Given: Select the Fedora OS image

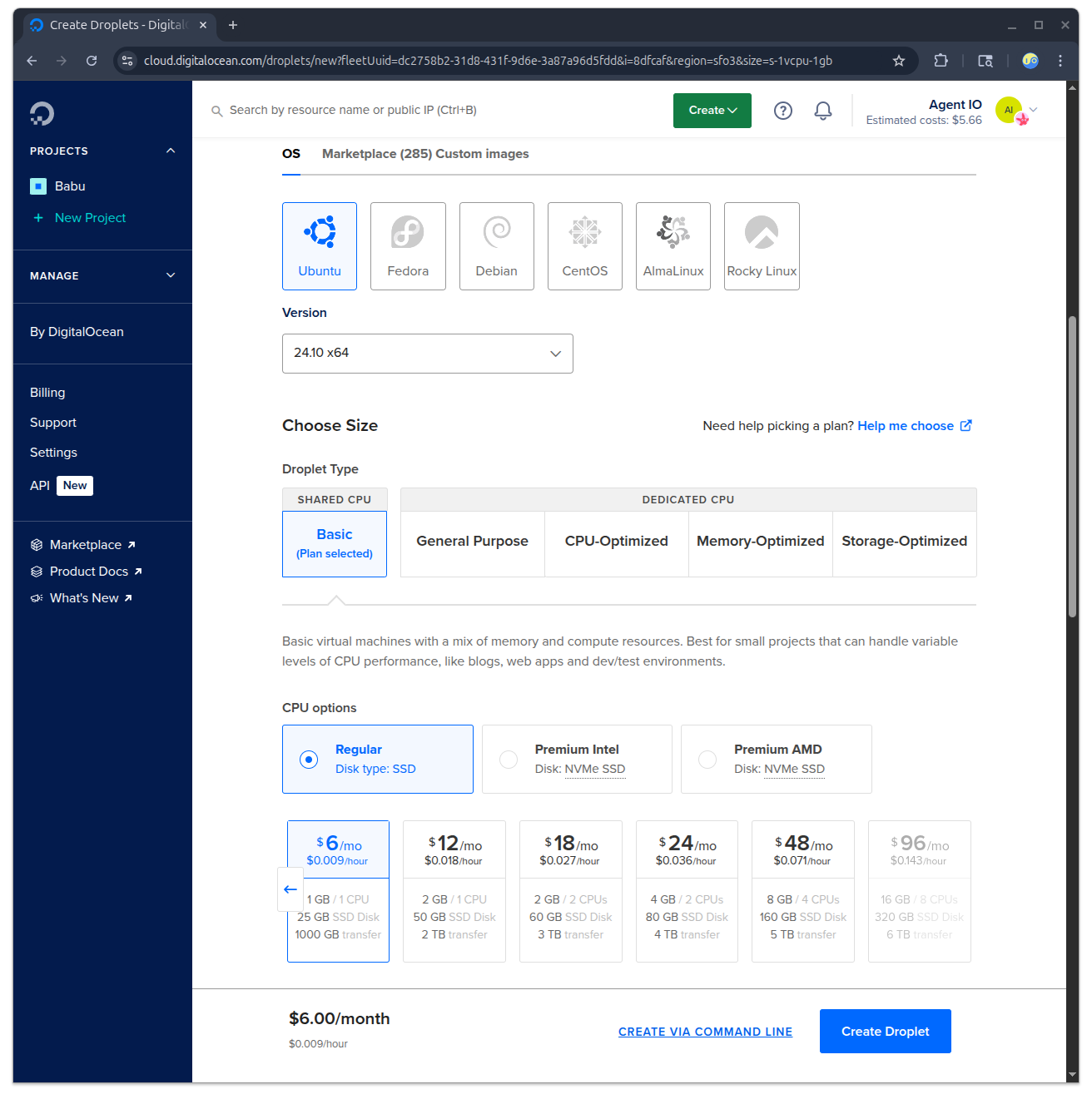Looking at the screenshot, I should pyautogui.click(x=408, y=246).
